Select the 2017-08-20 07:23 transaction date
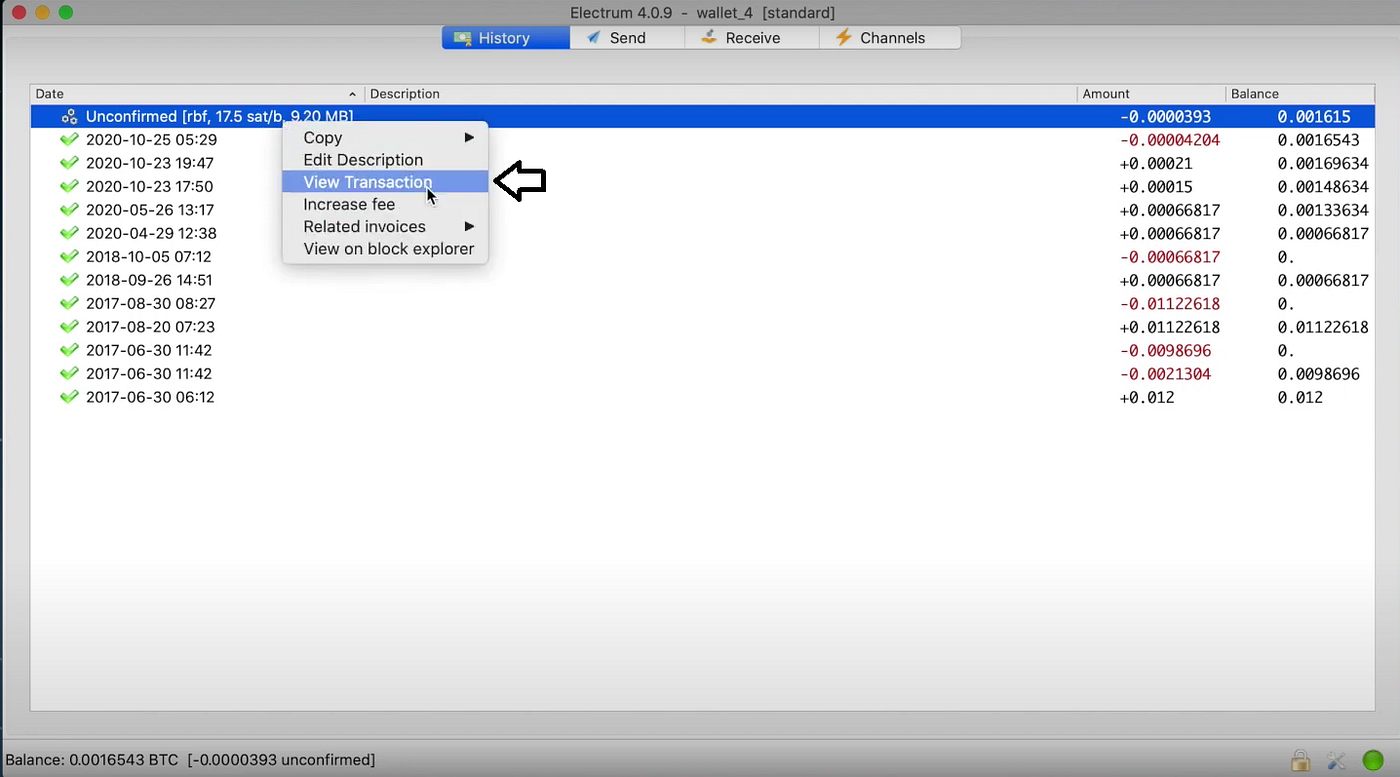1400x777 pixels. point(150,327)
